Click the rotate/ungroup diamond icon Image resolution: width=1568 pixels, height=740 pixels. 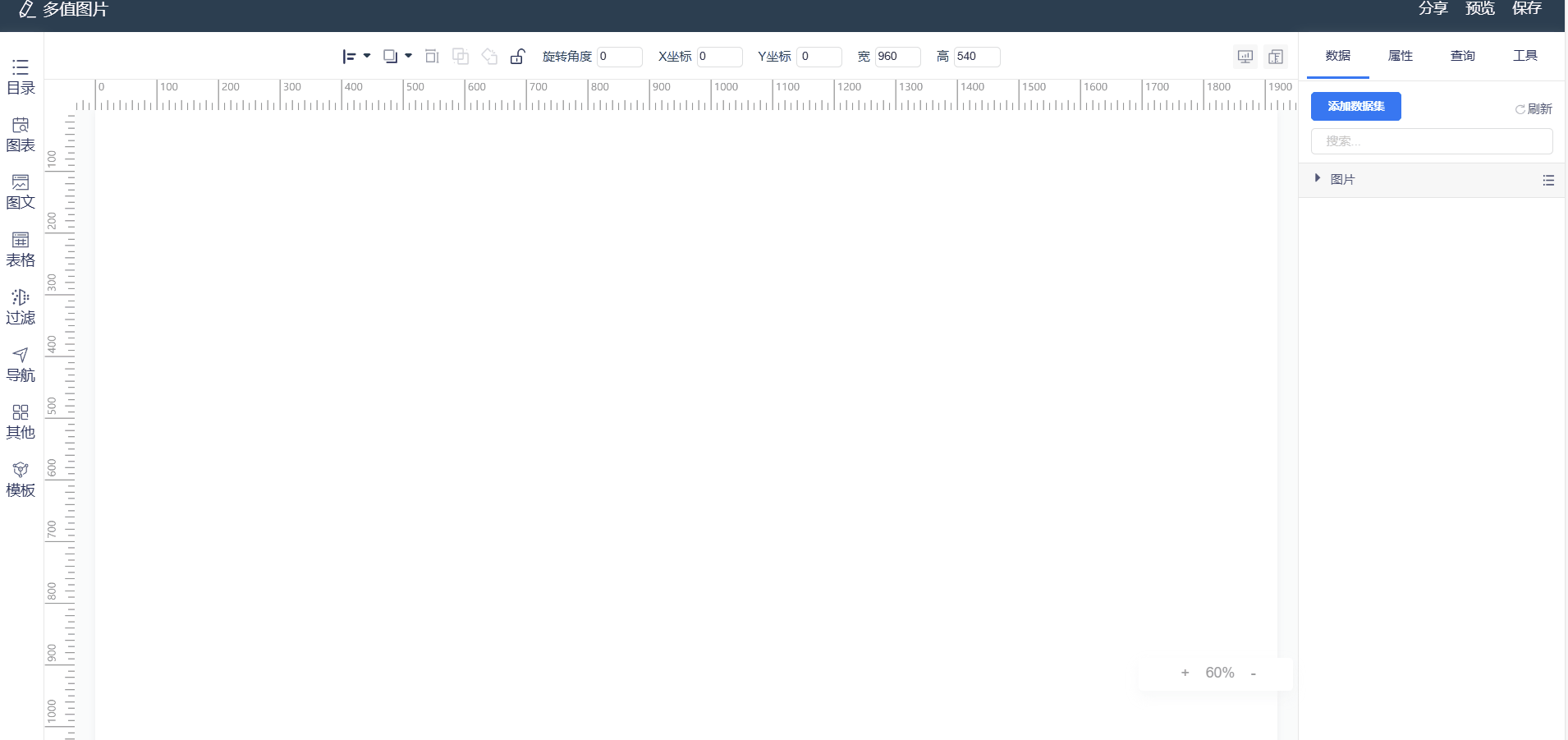[x=489, y=57]
